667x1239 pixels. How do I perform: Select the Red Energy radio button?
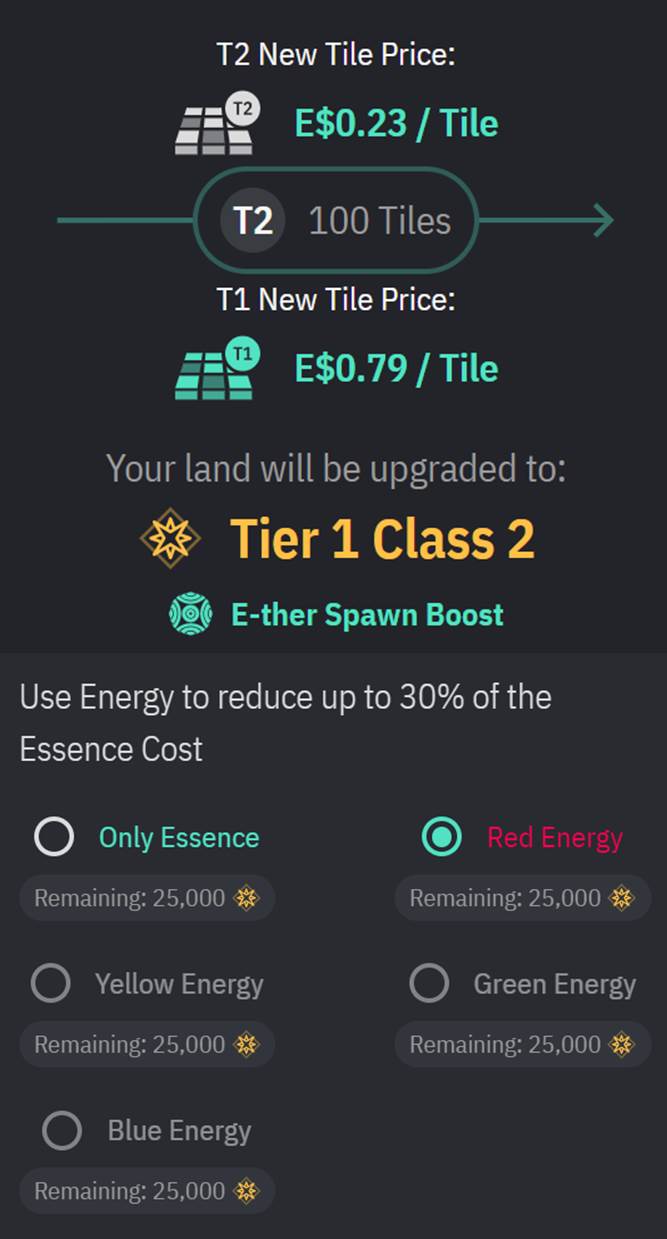click(441, 837)
